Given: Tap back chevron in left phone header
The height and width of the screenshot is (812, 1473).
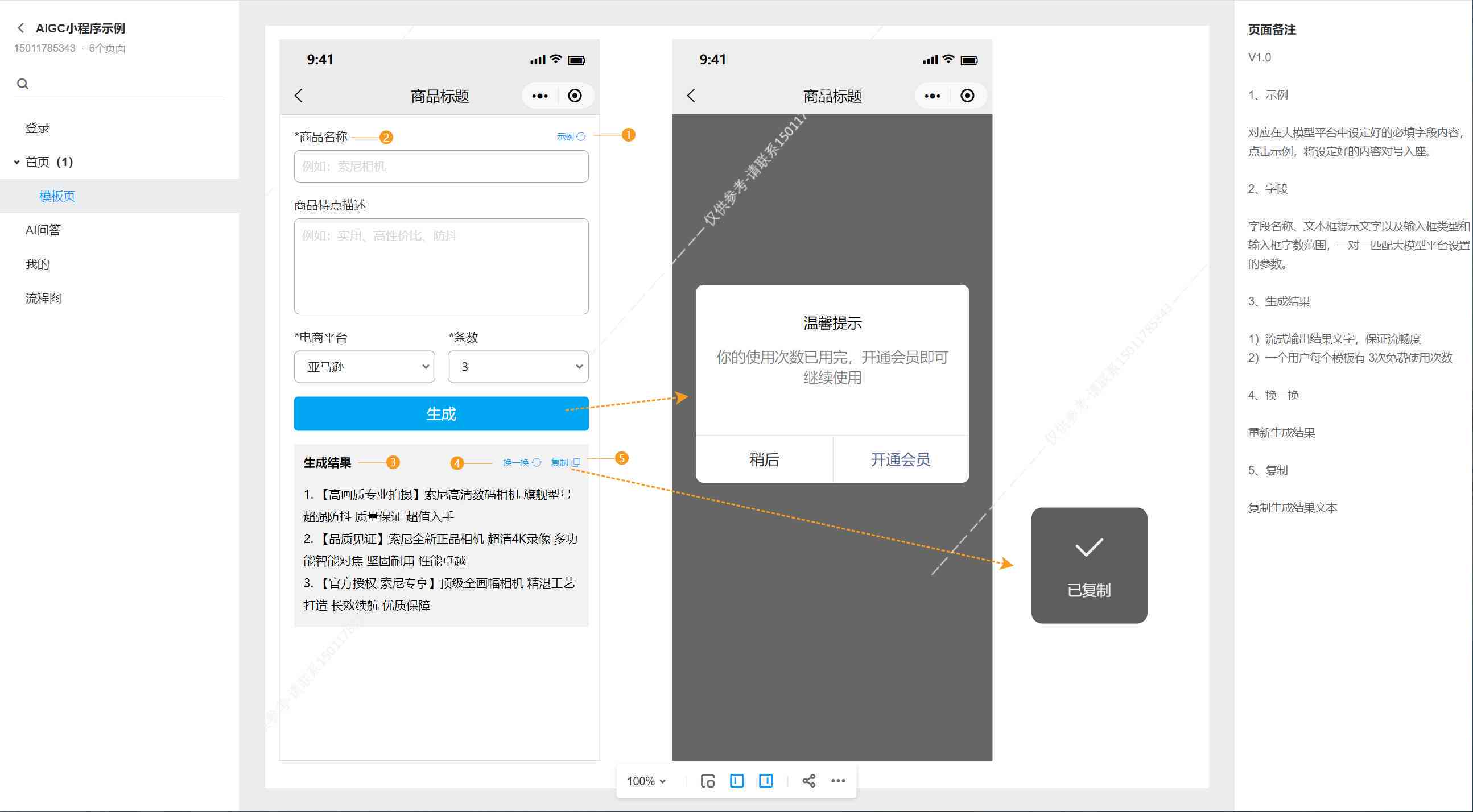Looking at the screenshot, I should click(299, 96).
